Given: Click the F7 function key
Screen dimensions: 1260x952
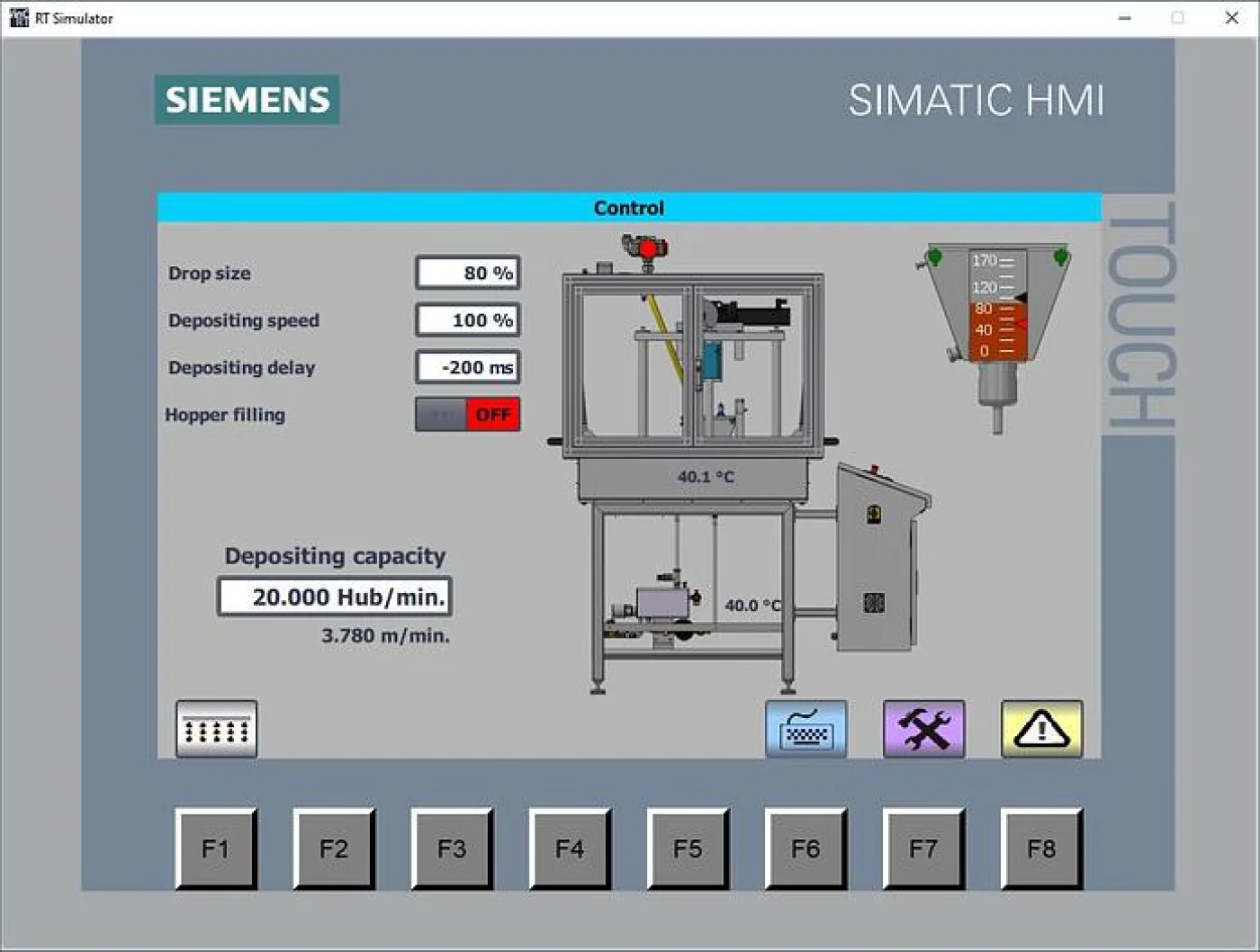Looking at the screenshot, I should [924, 849].
